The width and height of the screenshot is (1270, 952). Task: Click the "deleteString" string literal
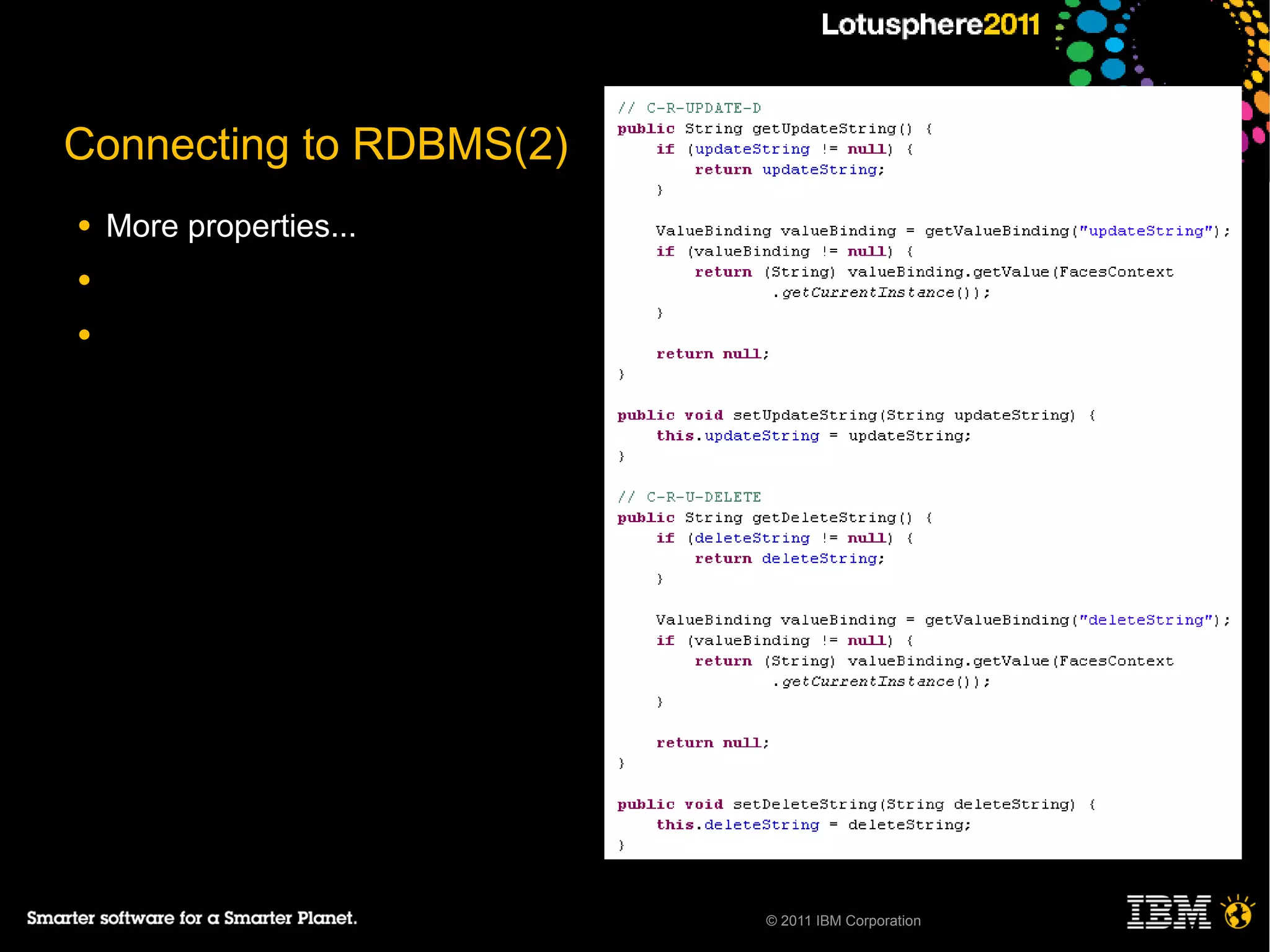click(1145, 620)
